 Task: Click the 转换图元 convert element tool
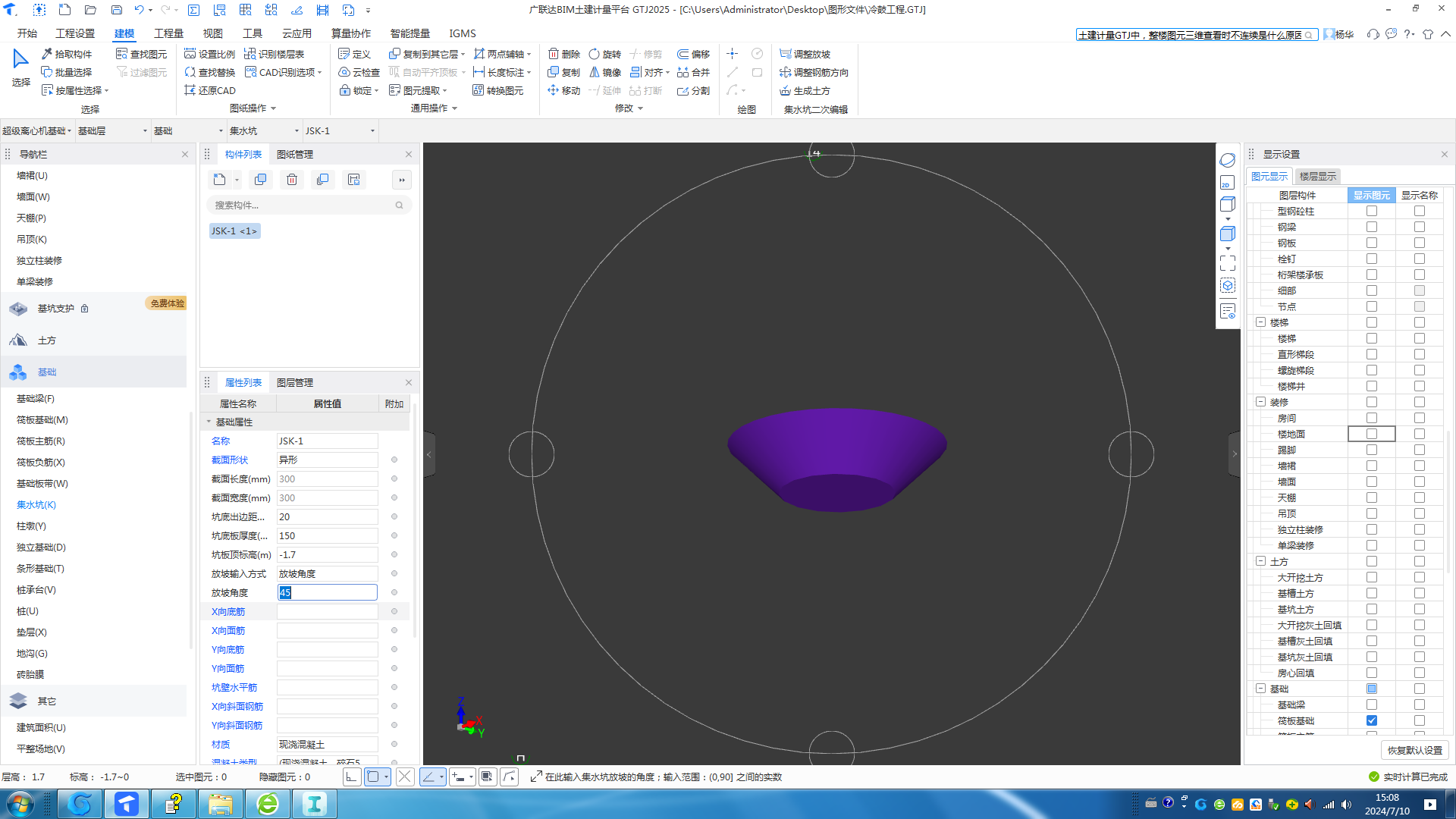point(498,90)
